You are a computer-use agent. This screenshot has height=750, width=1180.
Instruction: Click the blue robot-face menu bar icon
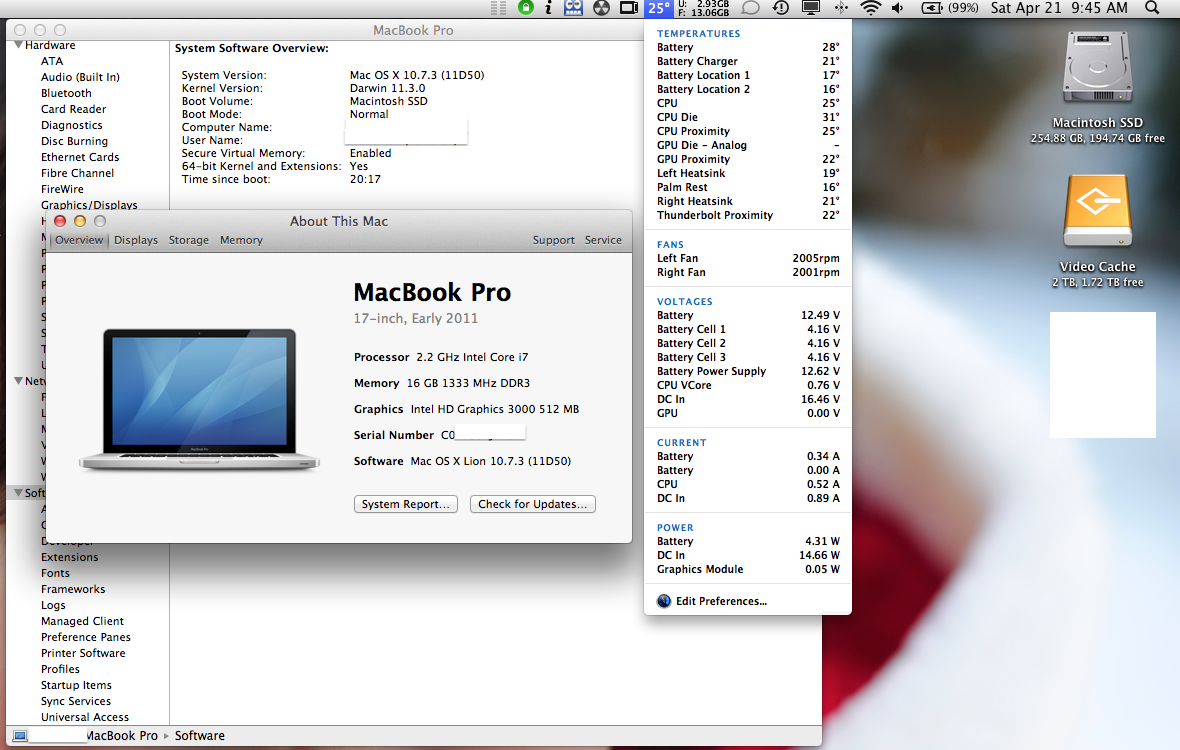573,8
